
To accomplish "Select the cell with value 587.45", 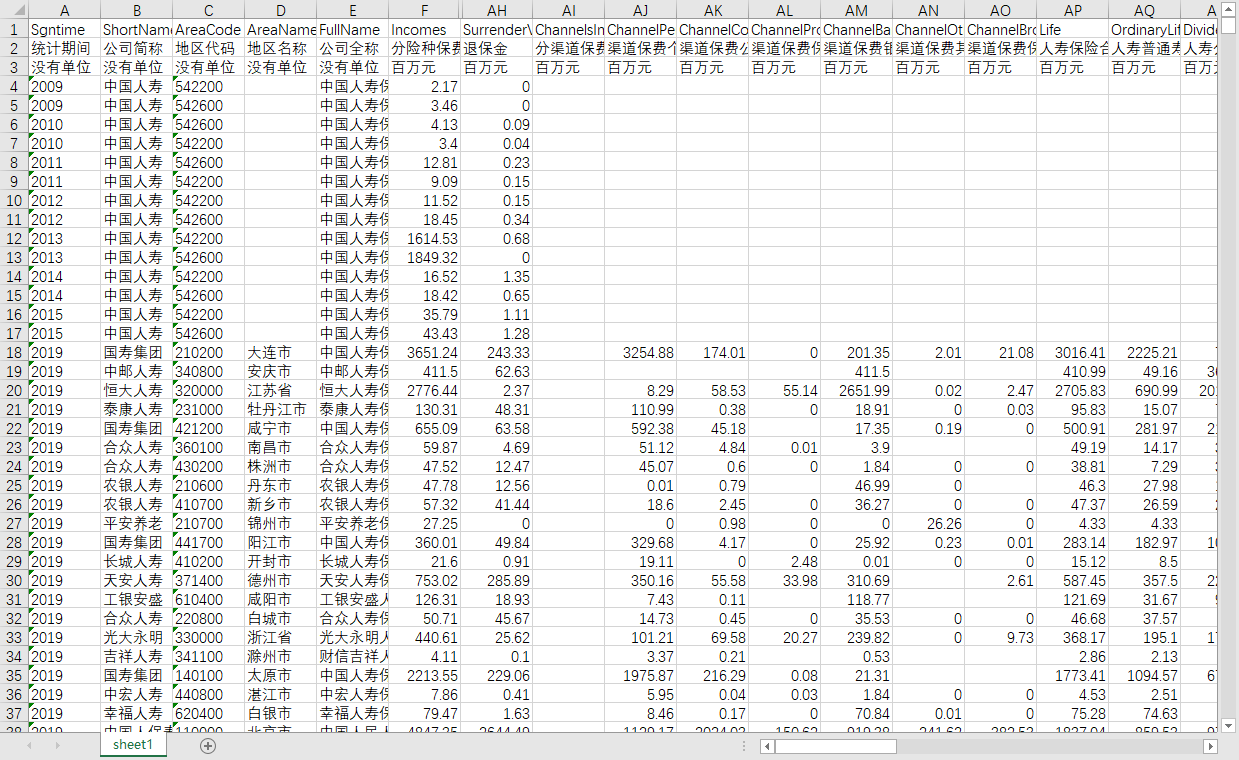I will (1073, 580).
